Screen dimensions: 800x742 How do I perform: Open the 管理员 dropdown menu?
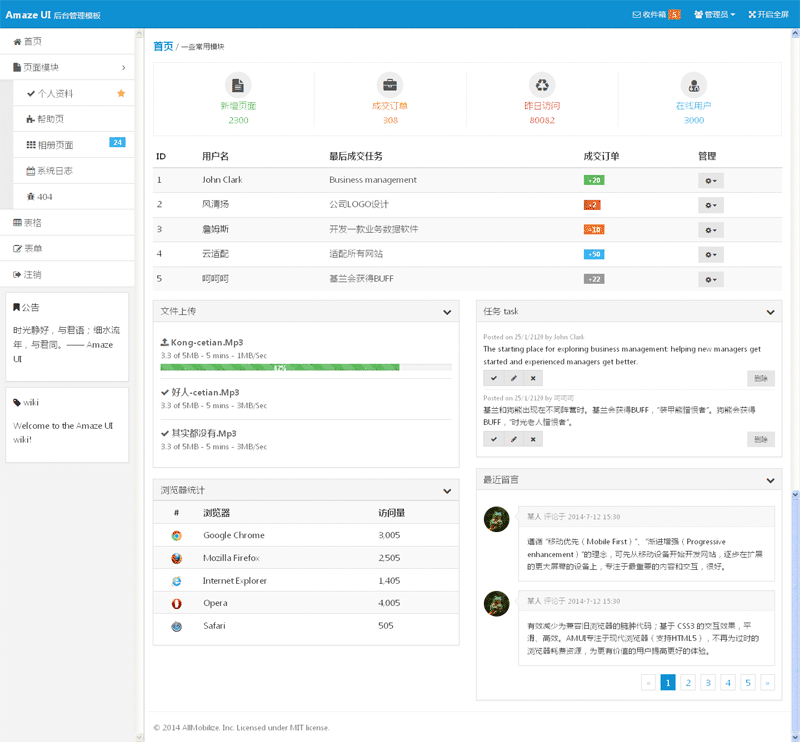714,14
